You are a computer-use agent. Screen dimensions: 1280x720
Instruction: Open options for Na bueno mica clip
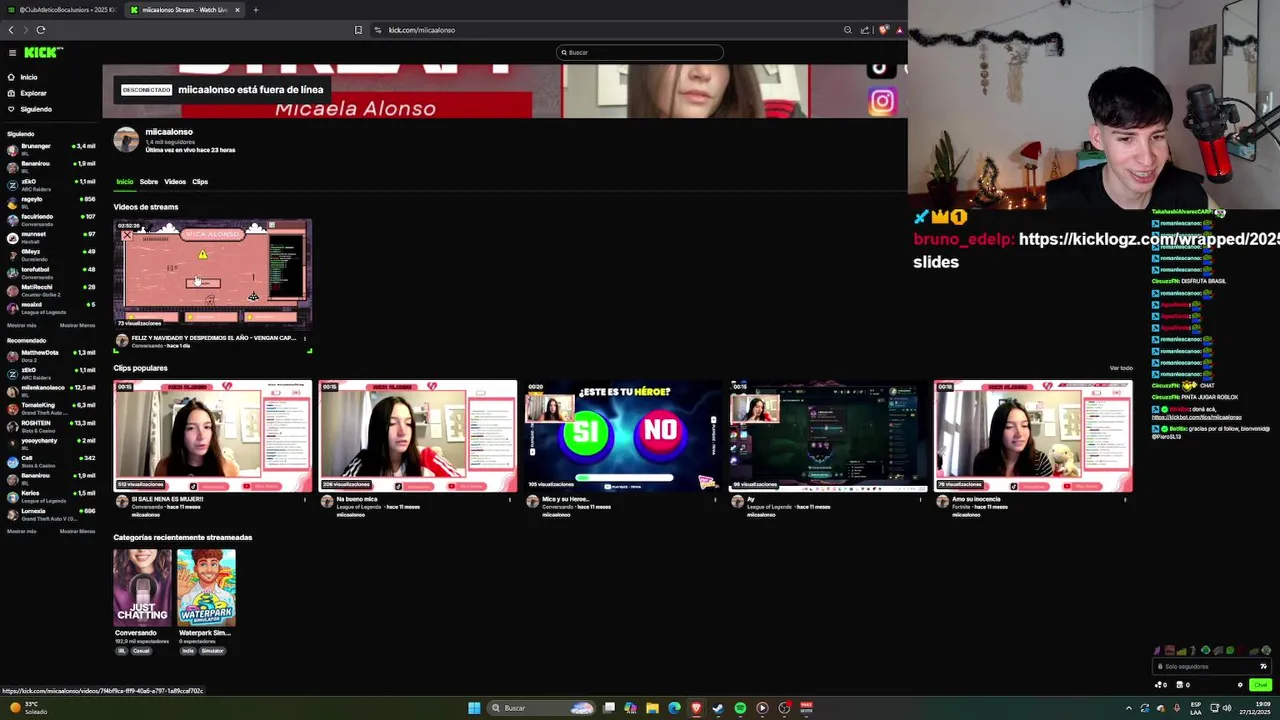(x=510, y=499)
